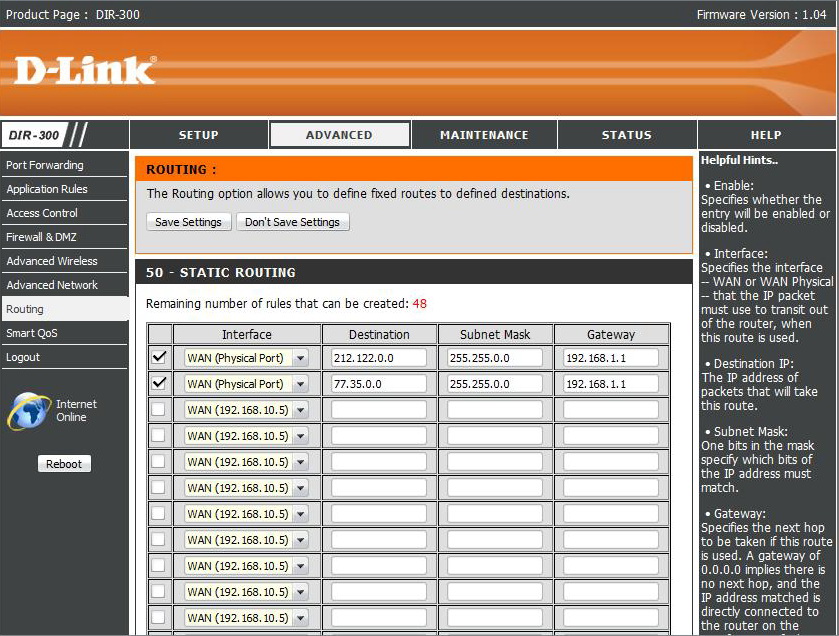839x636 pixels.
Task: Open interface dropdown in third route row
Action: [246, 410]
